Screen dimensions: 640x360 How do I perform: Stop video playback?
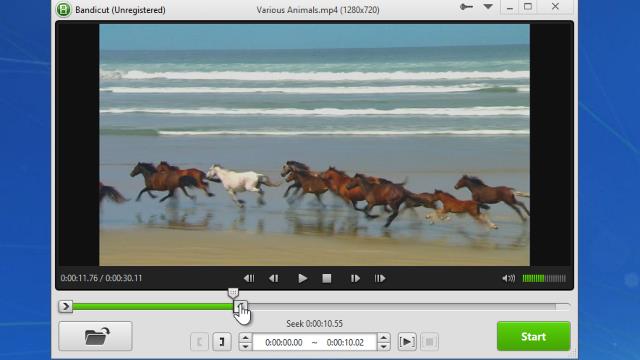(x=327, y=278)
